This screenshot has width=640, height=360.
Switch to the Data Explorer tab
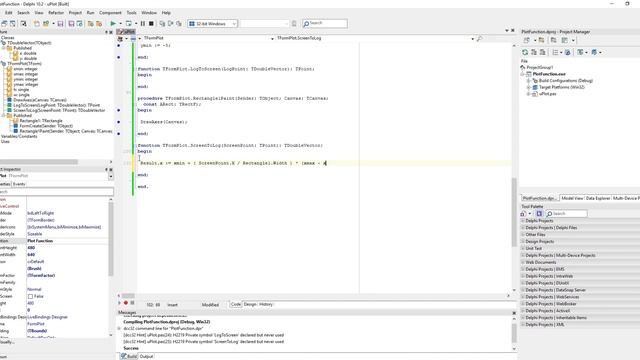(598, 198)
